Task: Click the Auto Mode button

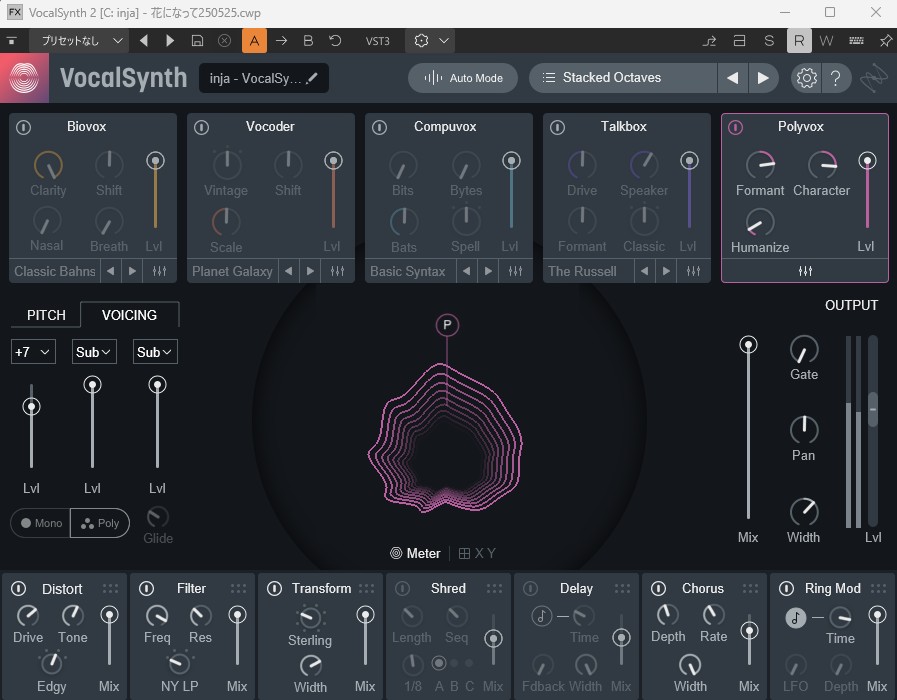Action: 463,78
